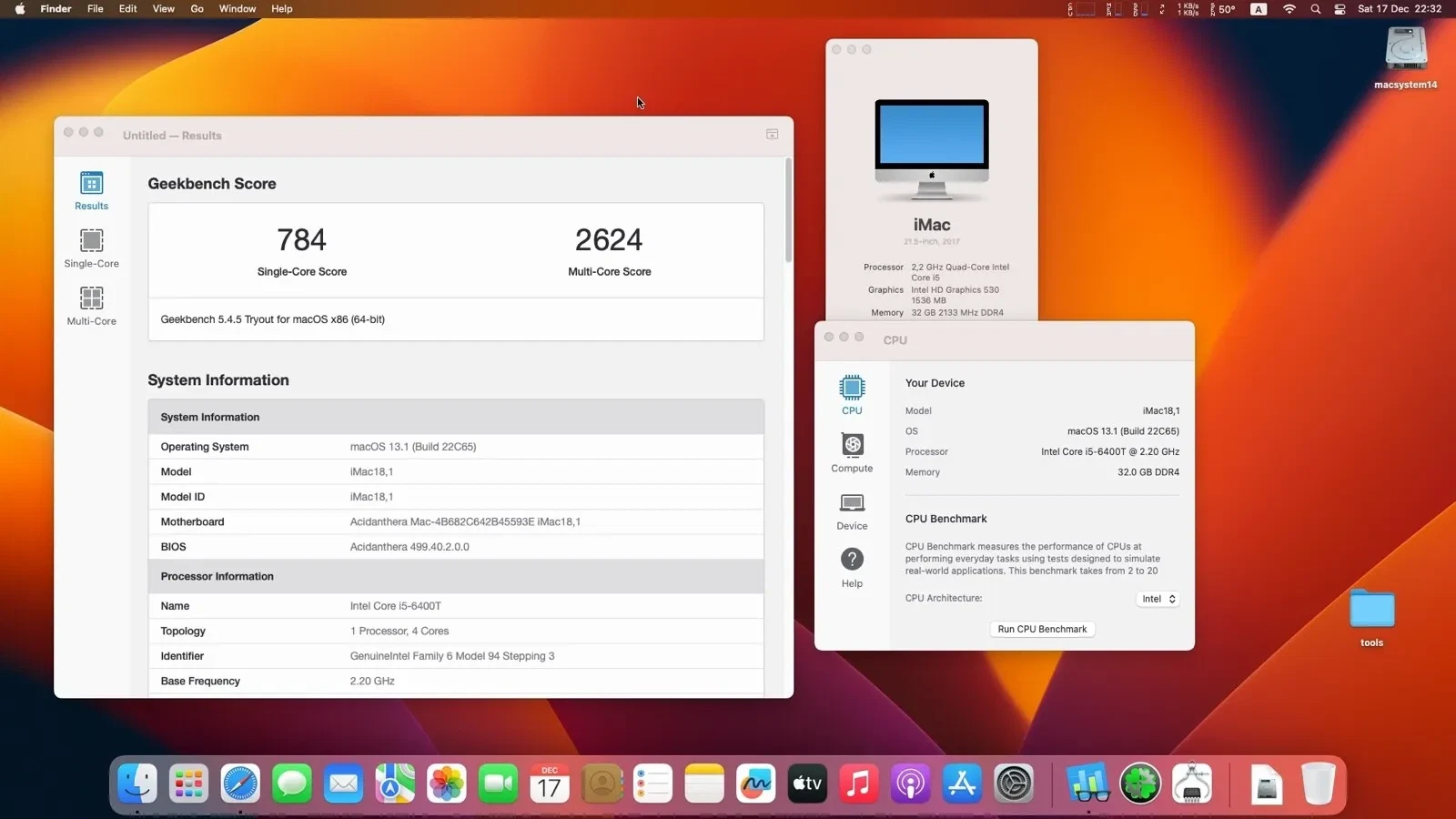Open Calendar from the Dock
This screenshot has height=819, width=1456.
click(x=550, y=783)
